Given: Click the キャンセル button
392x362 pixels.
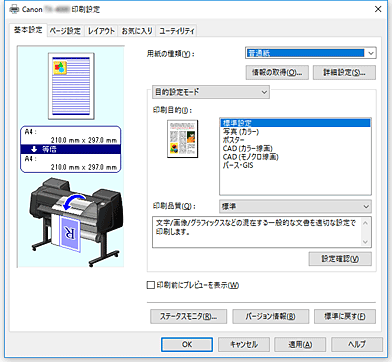Looking at the screenshot, I should pos(244,344).
